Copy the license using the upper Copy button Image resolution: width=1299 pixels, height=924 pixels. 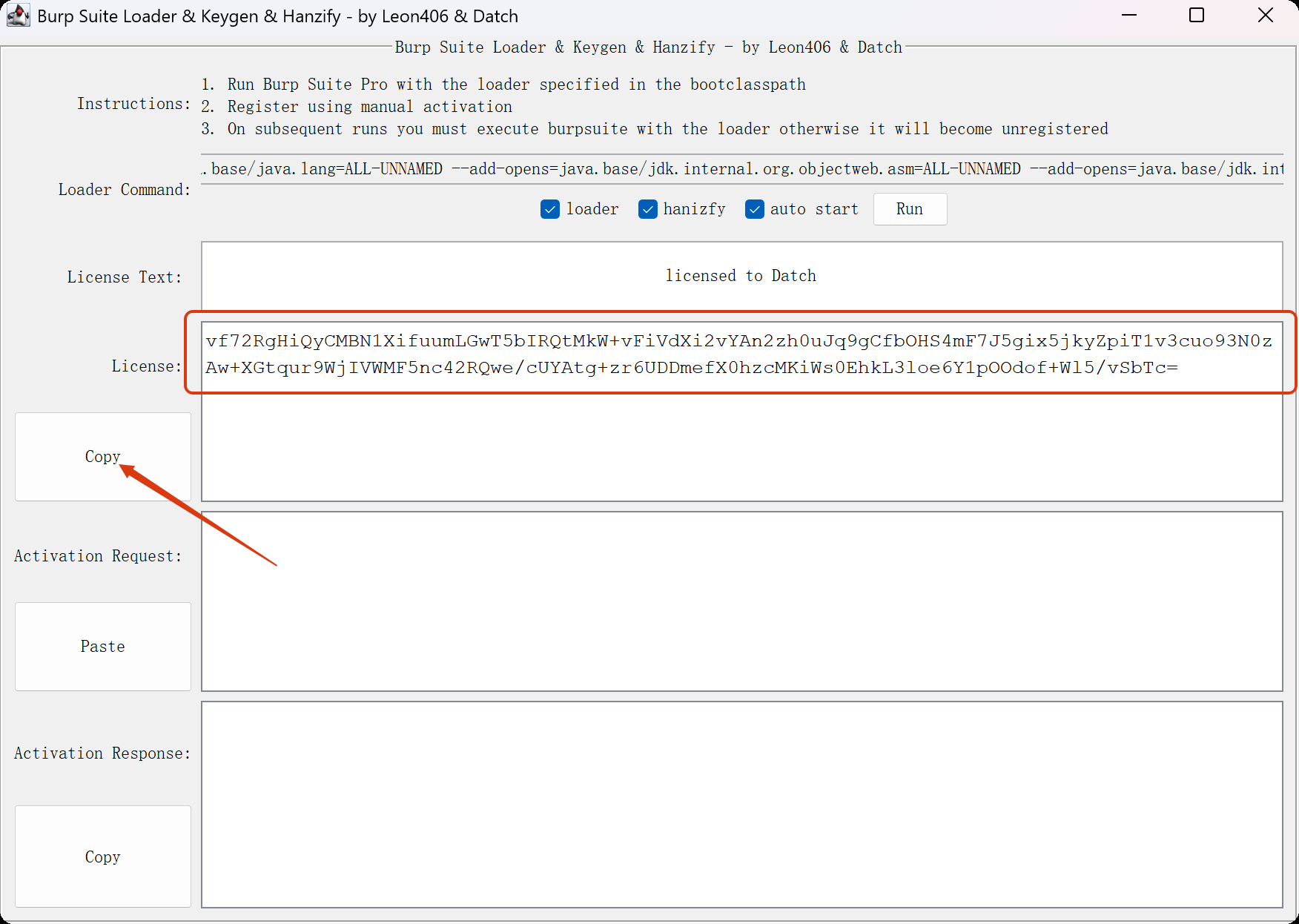(x=103, y=457)
